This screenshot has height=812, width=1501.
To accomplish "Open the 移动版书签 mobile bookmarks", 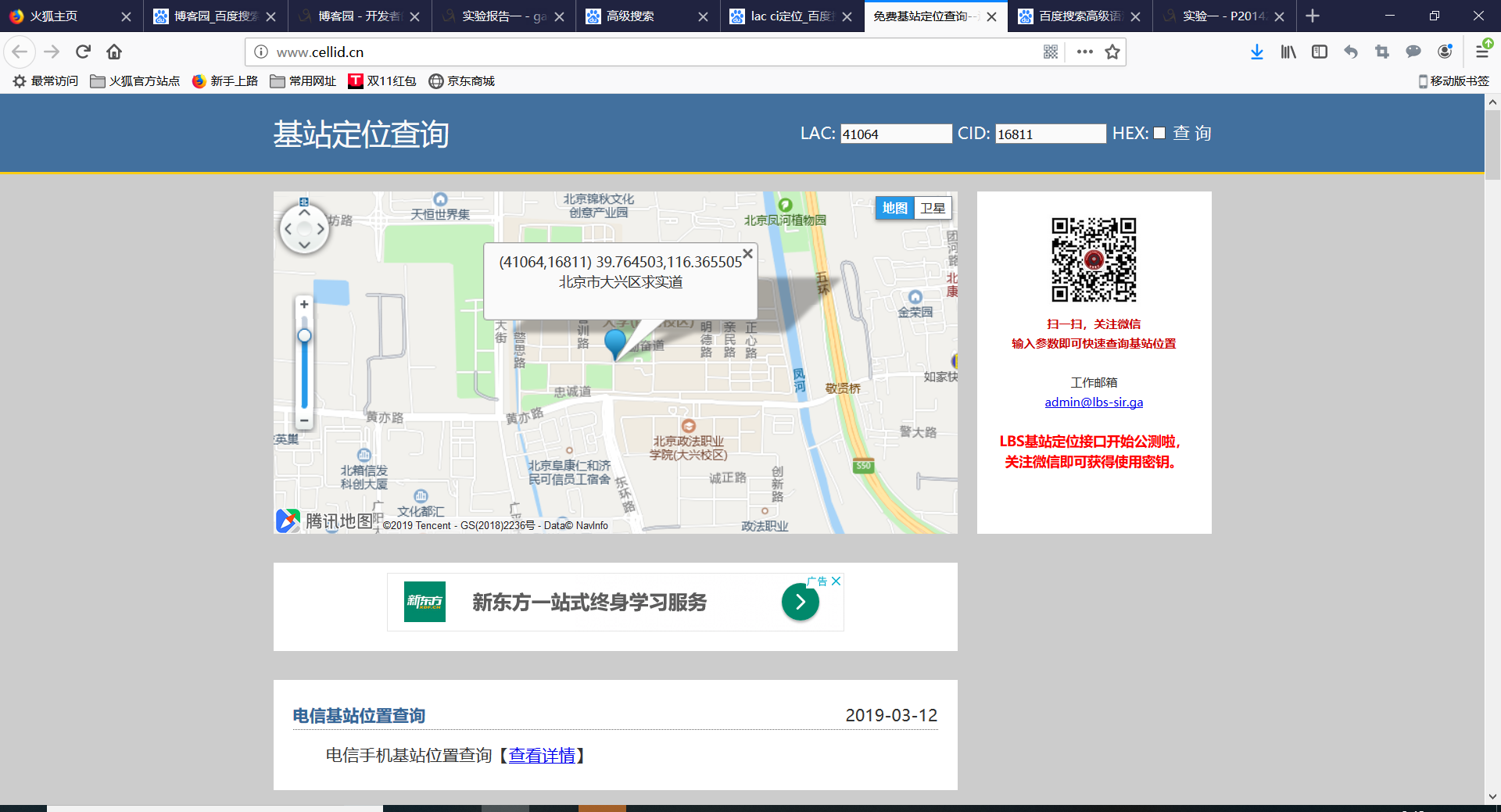I will tap(1453, 81).
